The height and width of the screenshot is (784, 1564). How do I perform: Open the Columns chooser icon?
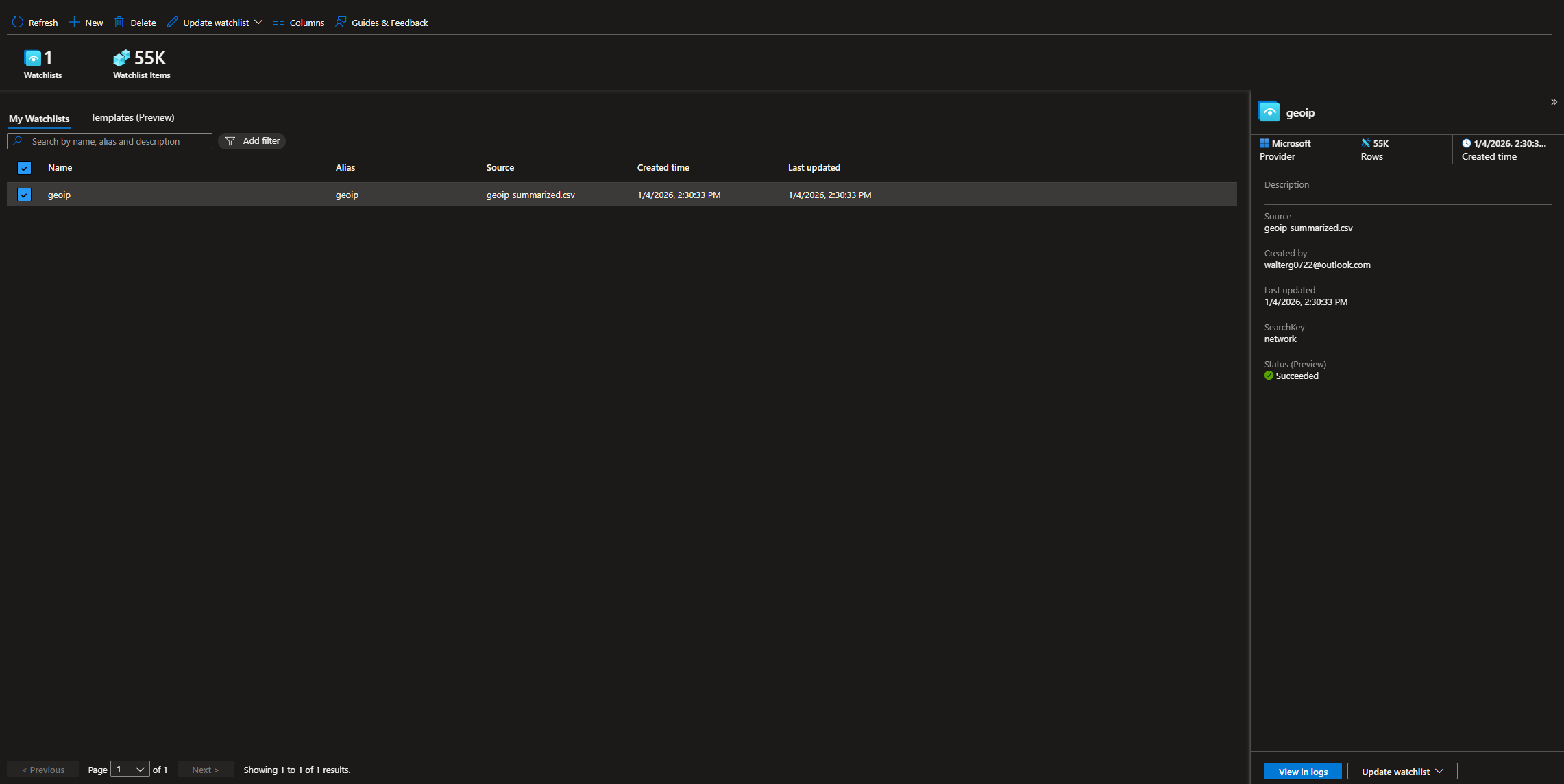click(x=279, y=23)
